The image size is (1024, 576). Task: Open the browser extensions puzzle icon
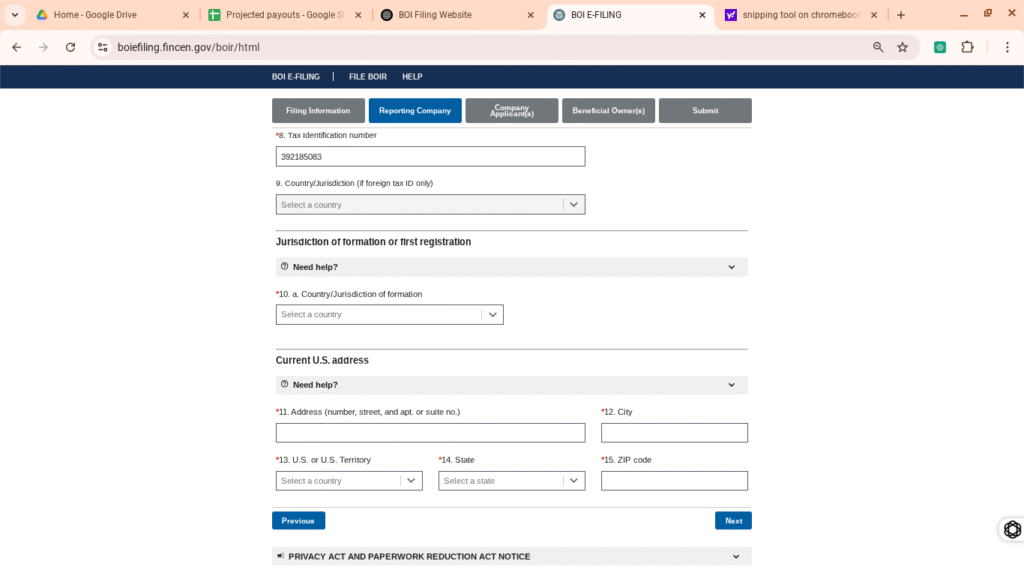pyautogui.click(x=967, y=47)
